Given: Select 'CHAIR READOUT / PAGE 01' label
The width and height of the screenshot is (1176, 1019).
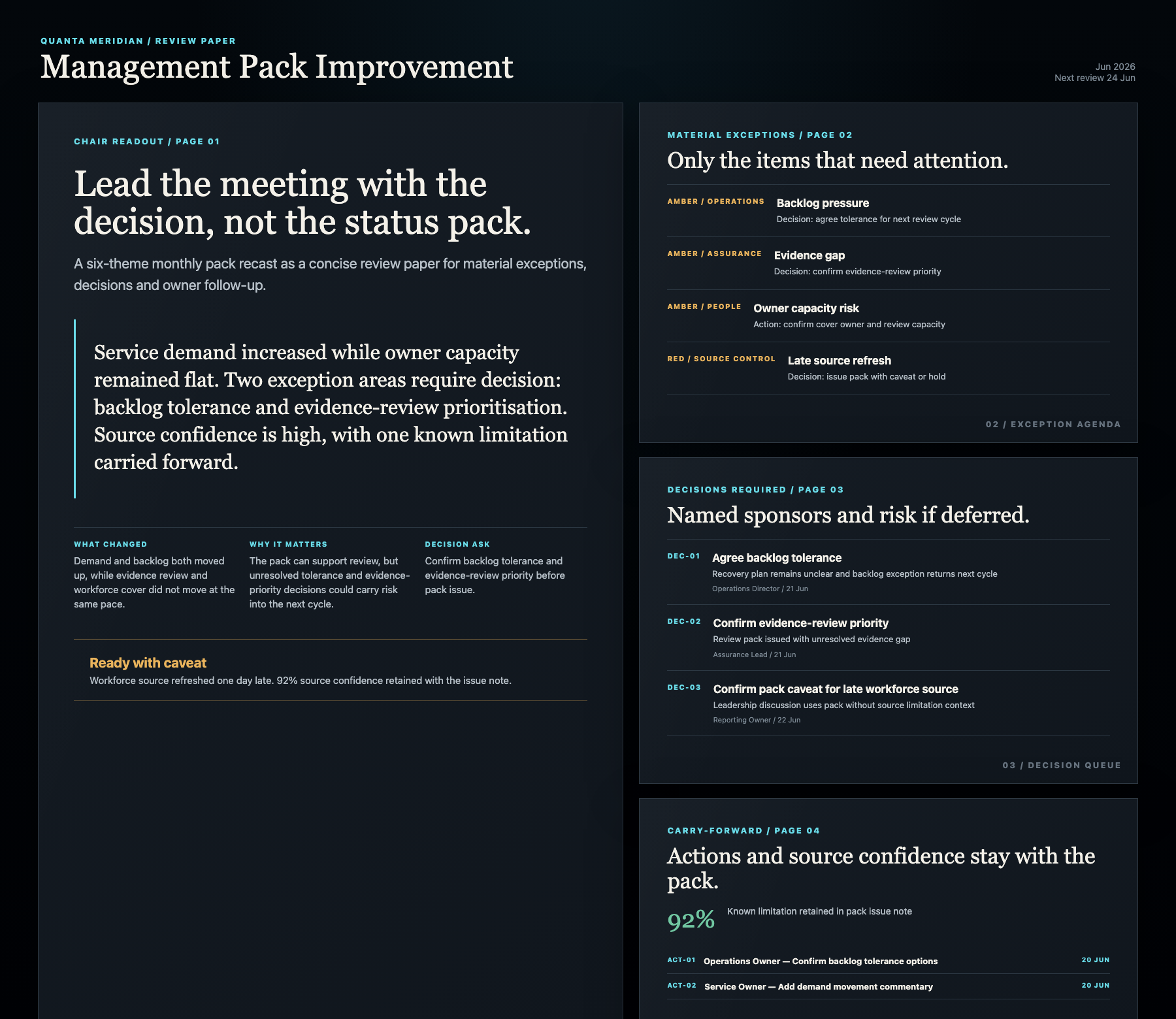Looking at the screenshot, I should 146,141.
